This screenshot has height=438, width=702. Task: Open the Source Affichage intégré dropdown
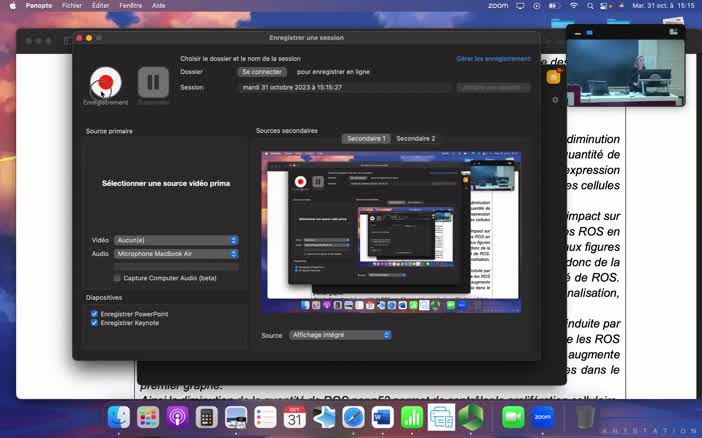coord(340,335)
